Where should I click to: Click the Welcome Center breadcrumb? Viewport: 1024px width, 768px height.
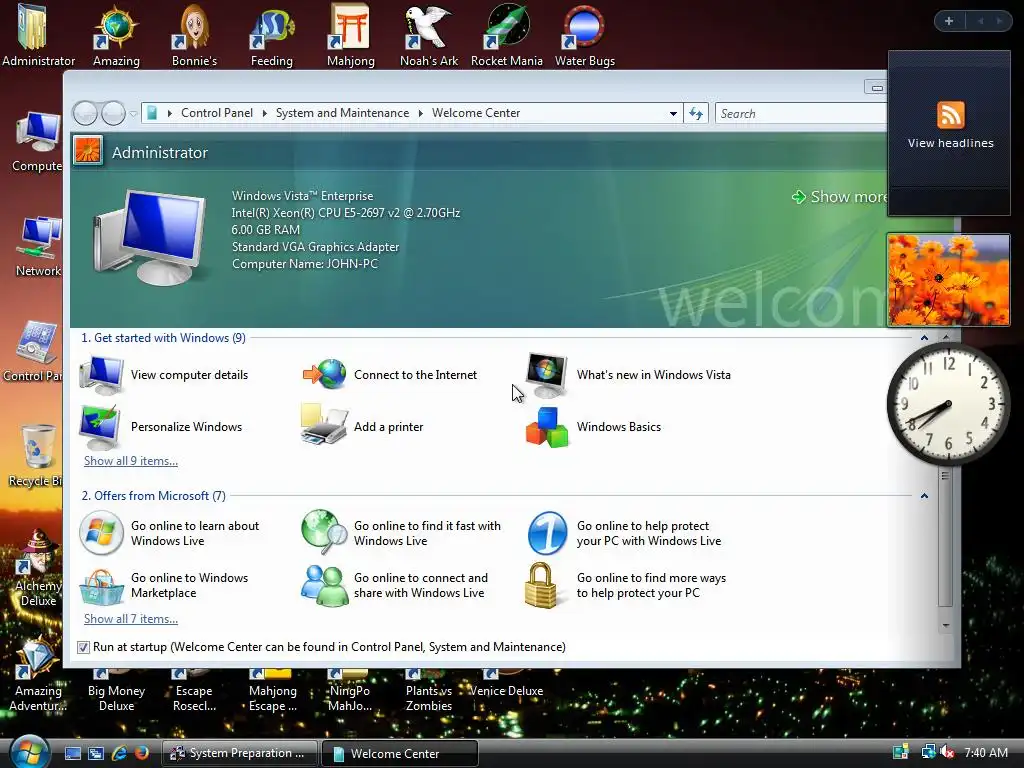(x=475, y=113)
